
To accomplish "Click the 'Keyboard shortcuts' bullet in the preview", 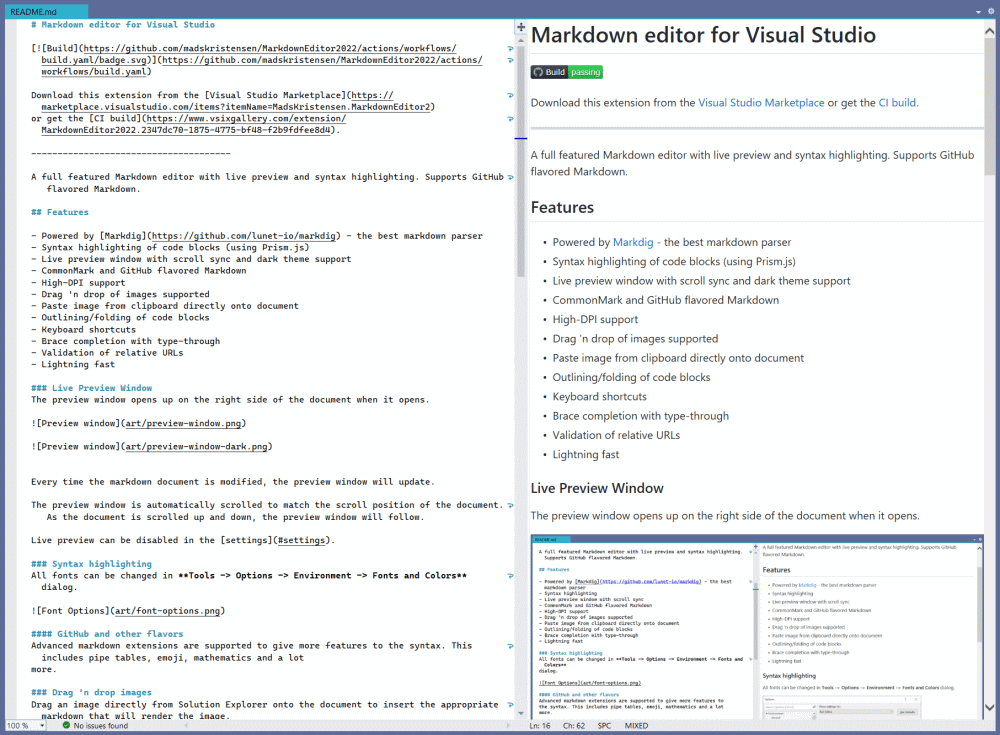I will click(x=599, y=397).
